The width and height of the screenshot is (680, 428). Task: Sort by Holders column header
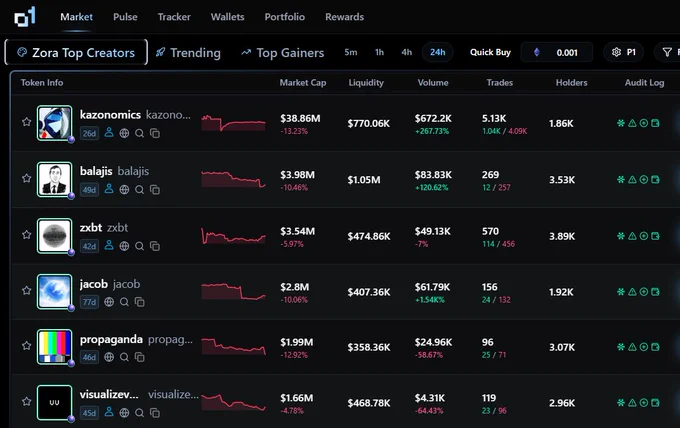572,82
